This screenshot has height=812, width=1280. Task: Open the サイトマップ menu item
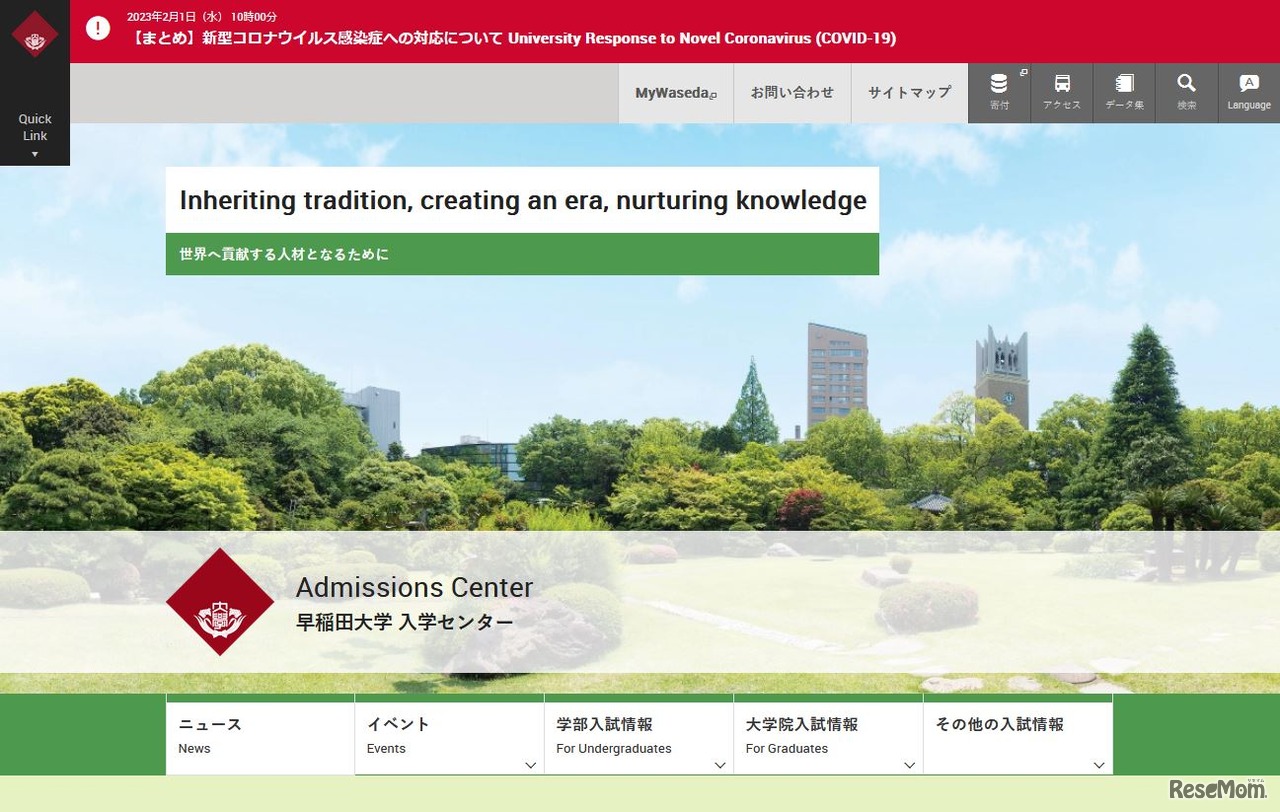click(909, 92)
